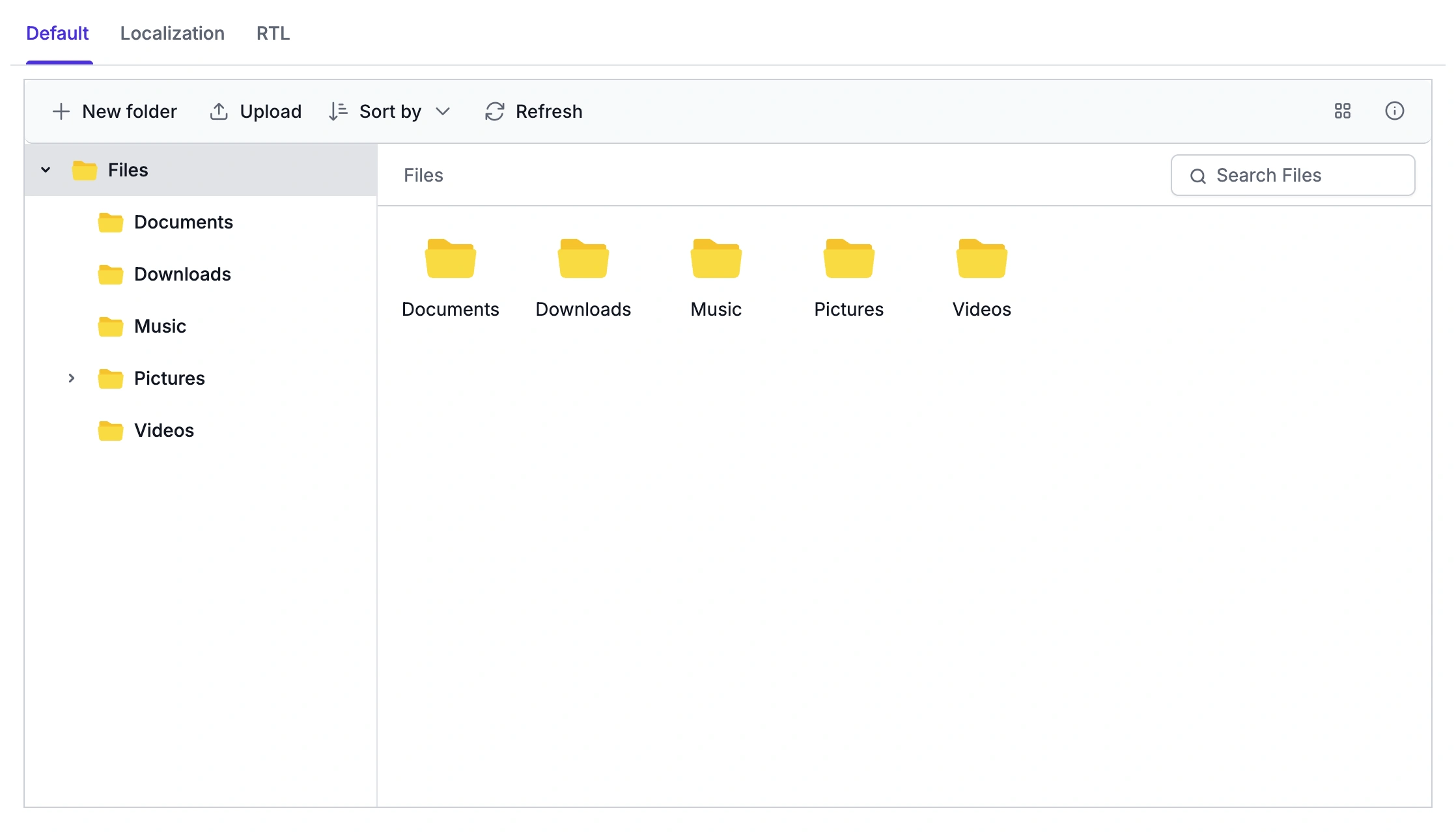Select Videos label in the navigation tree
Image resolution: width=1456 pixels, height=832 pixels.
coord(164,430)
